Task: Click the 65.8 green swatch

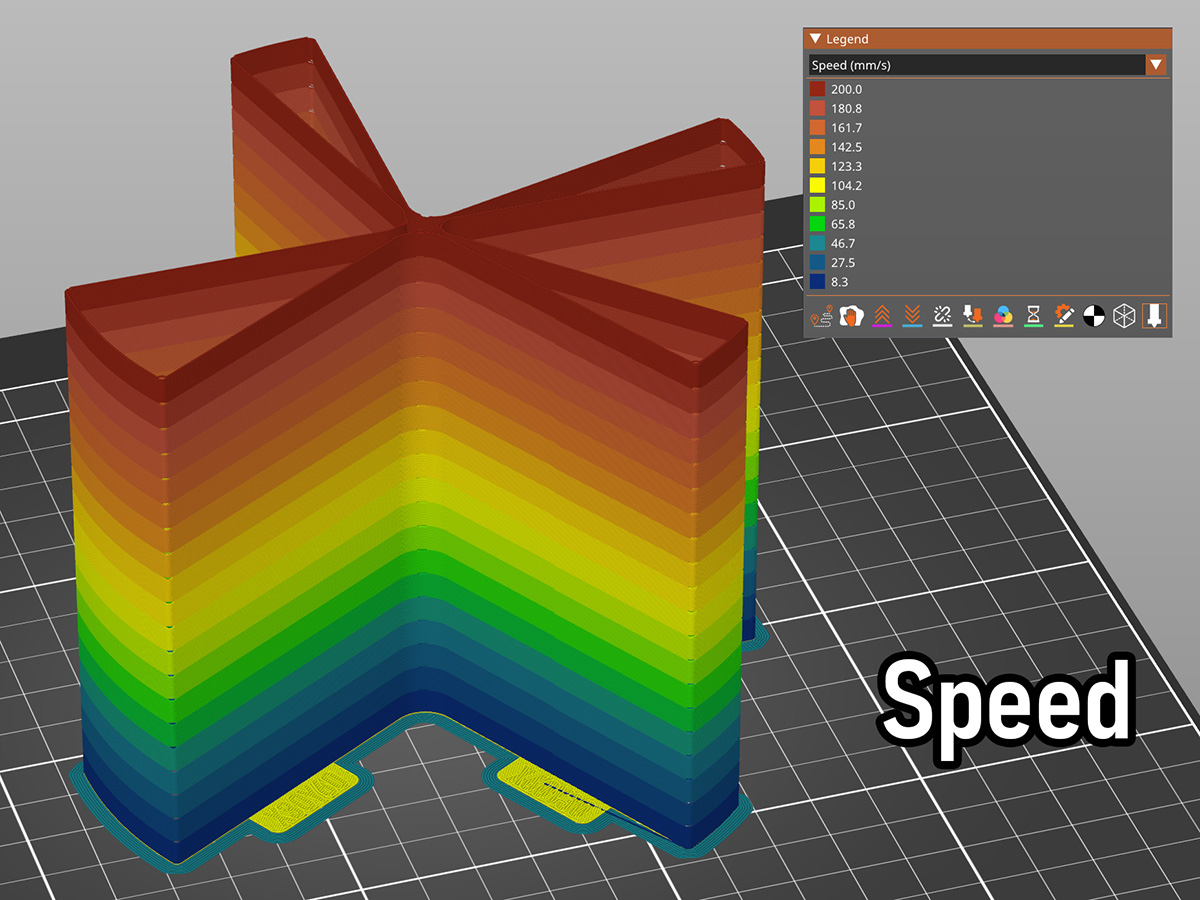Action: point(817,224)
